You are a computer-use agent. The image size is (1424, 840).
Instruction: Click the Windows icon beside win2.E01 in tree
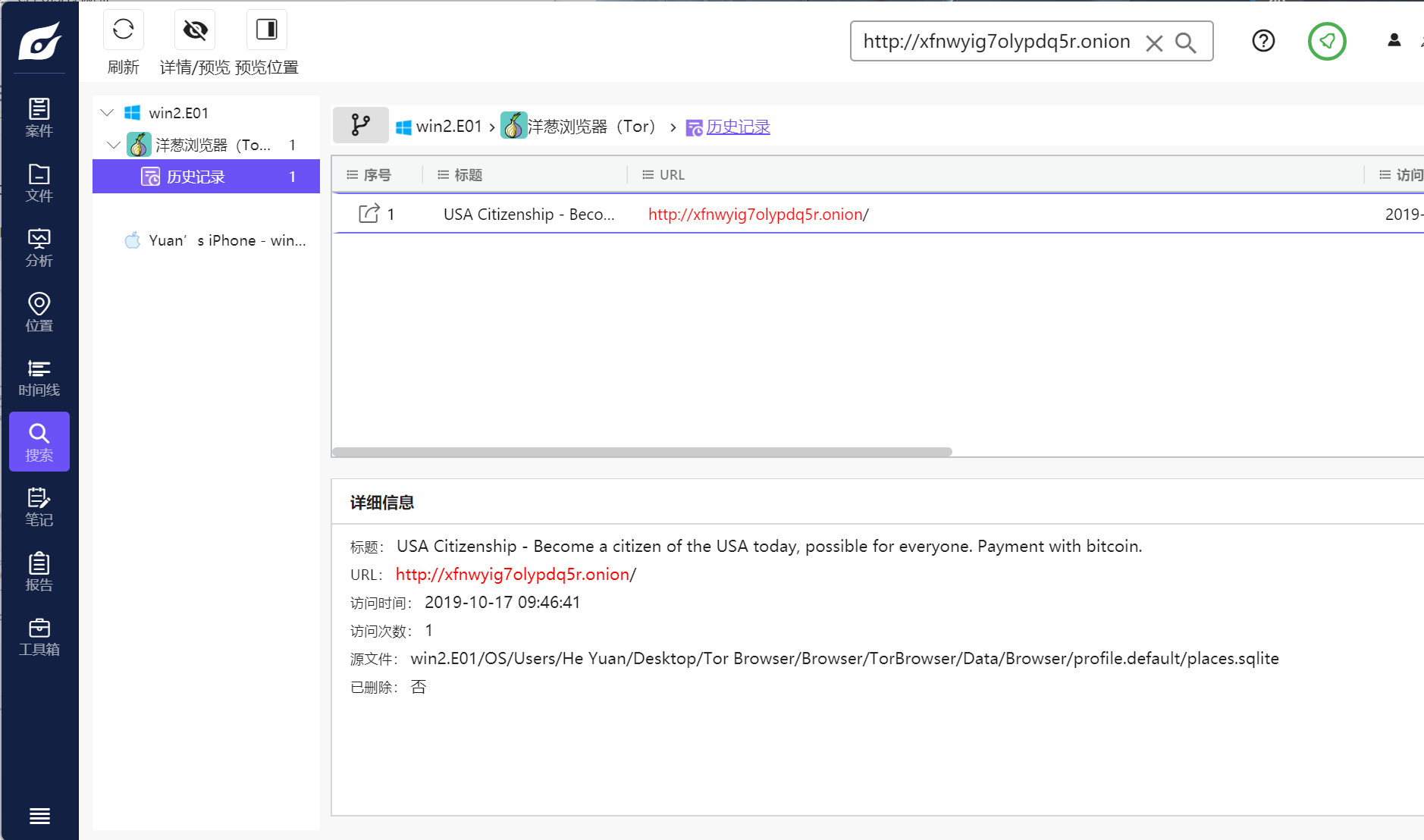click(x=133, y=113)
